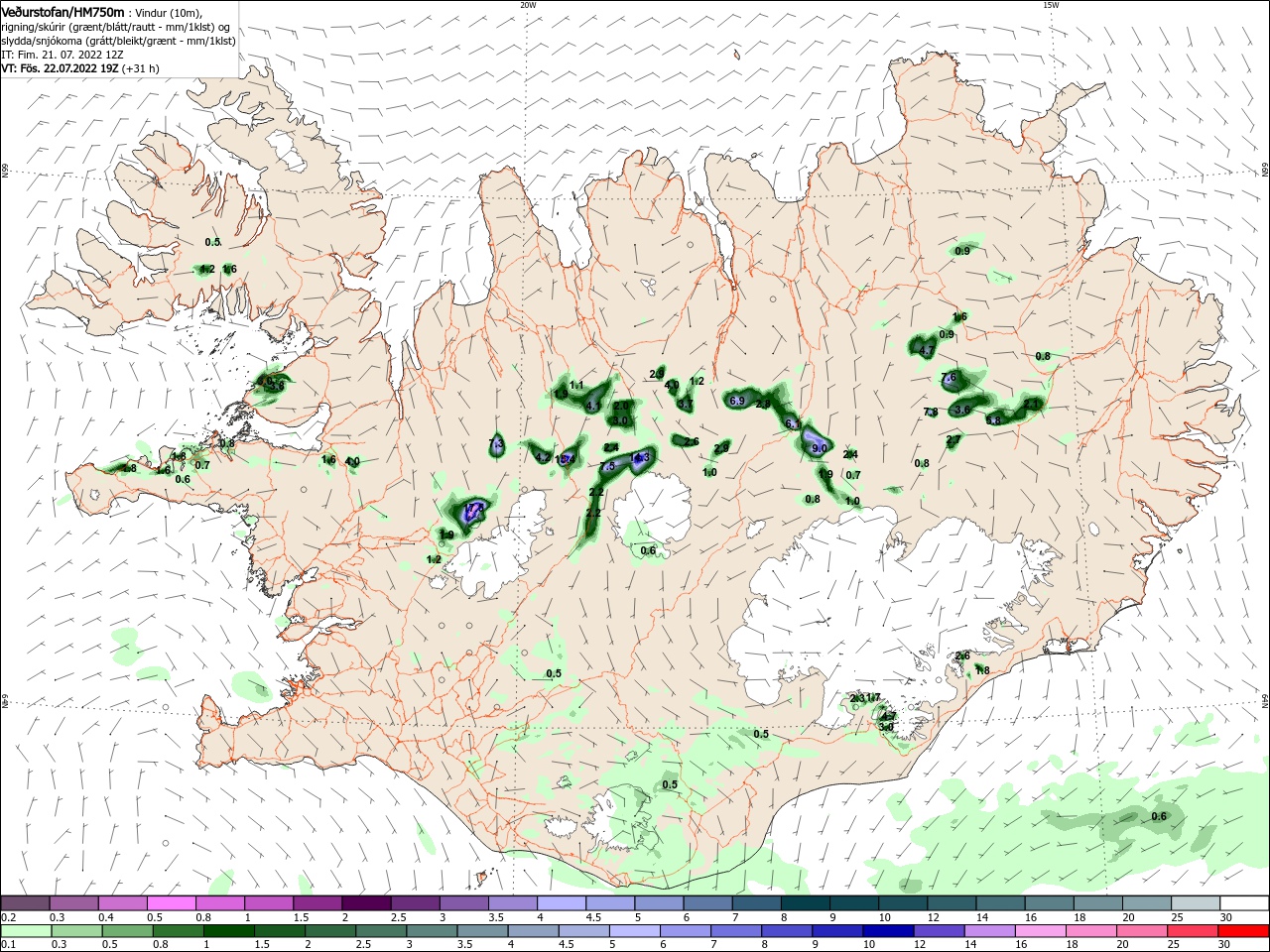This screenshot has height=952, width=1270.
Task: Click the 9.0 precipitation value on the map
Action: [820, 448]
